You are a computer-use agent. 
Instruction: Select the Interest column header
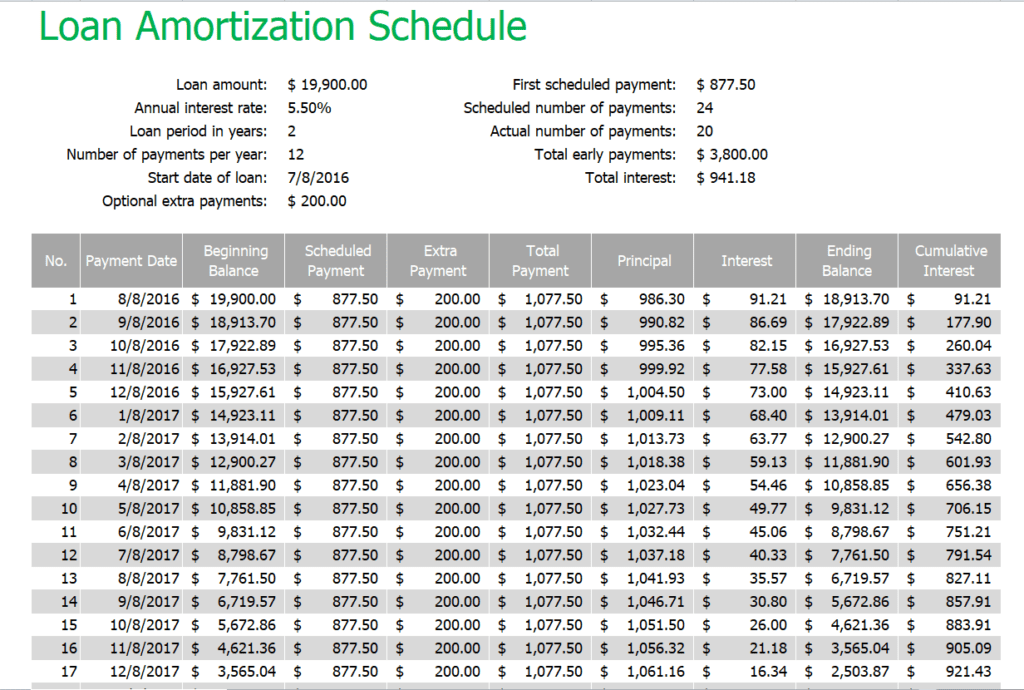(745, 260)
